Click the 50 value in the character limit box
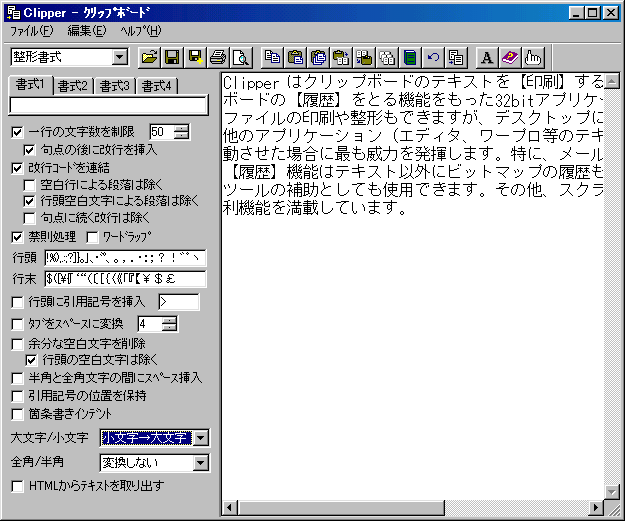Viewport: 625px width, 521px height. [x=157, y=132]
